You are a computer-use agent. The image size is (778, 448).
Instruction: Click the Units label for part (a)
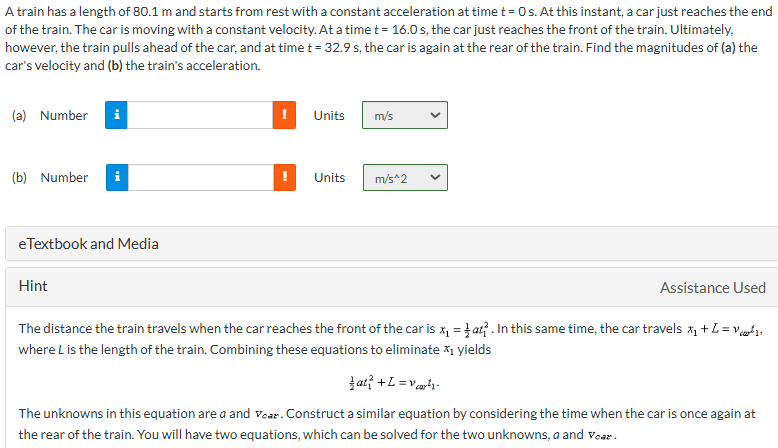329,116
